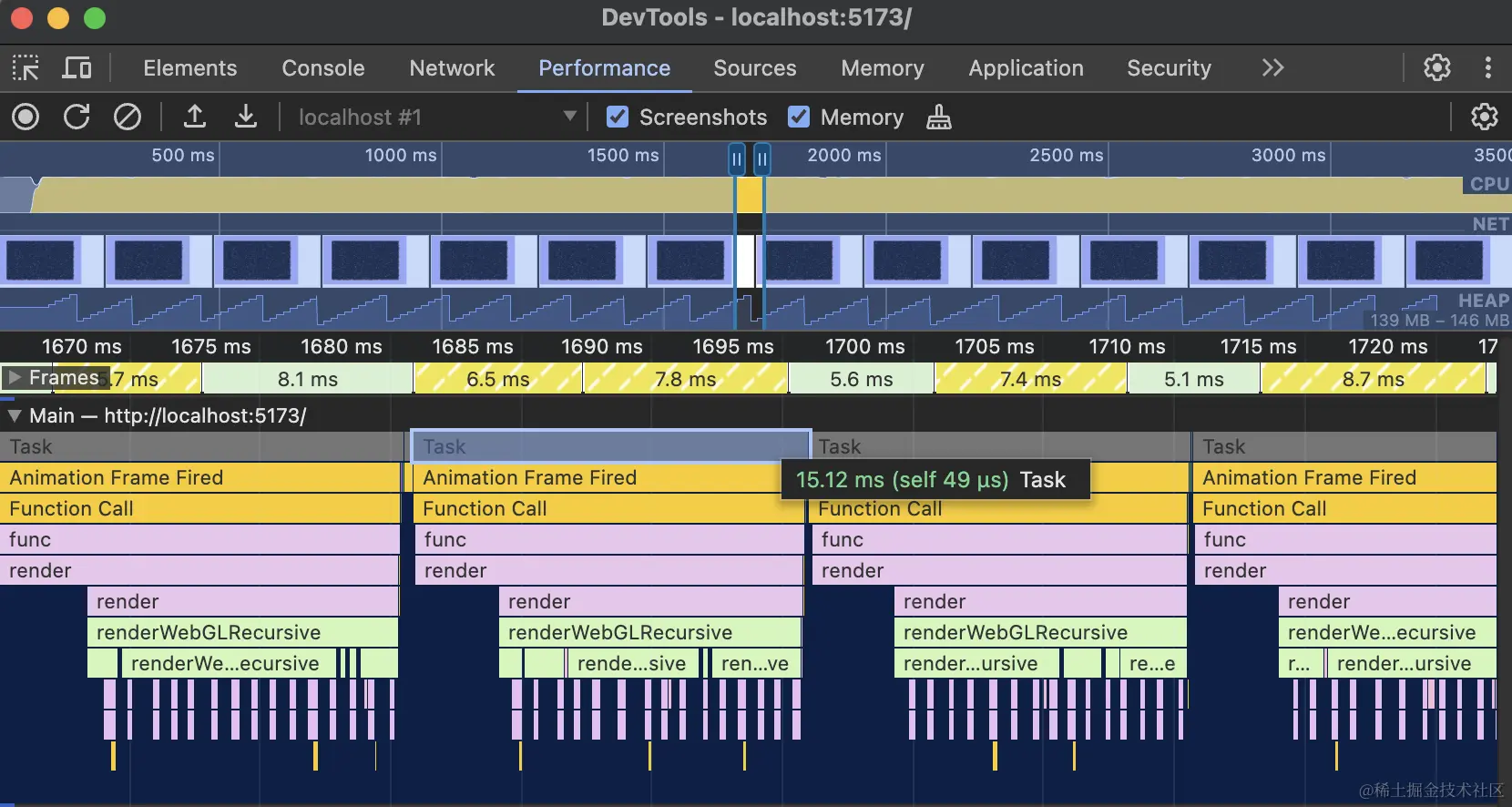
Task: Select the rende...sive flame chart entry
Action: pos(633,663)
